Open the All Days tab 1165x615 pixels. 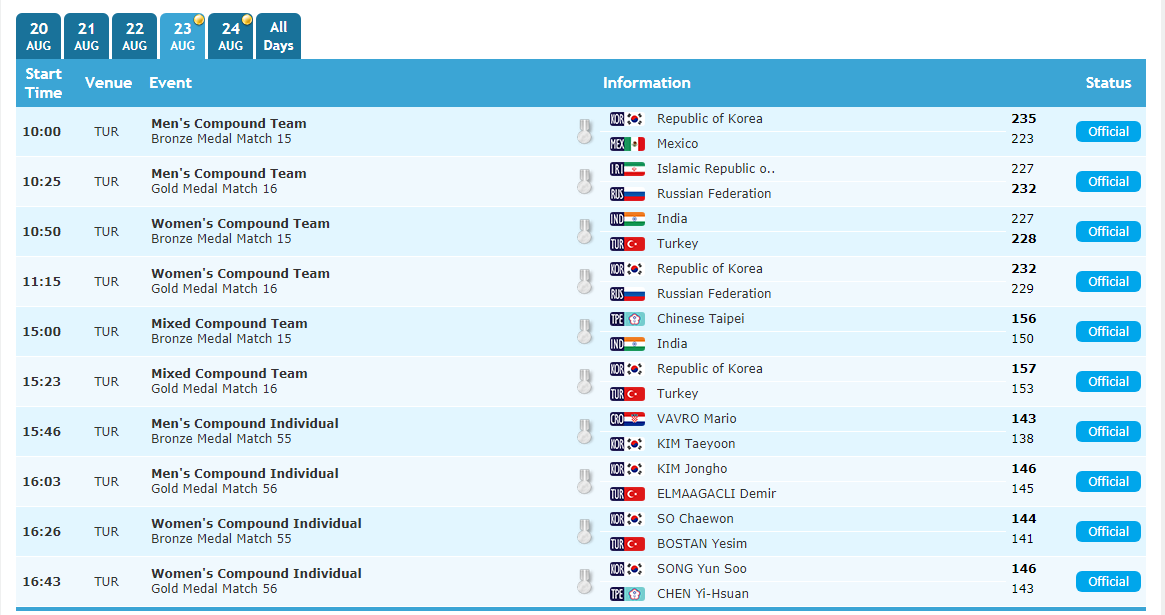(x=278, y=36)
